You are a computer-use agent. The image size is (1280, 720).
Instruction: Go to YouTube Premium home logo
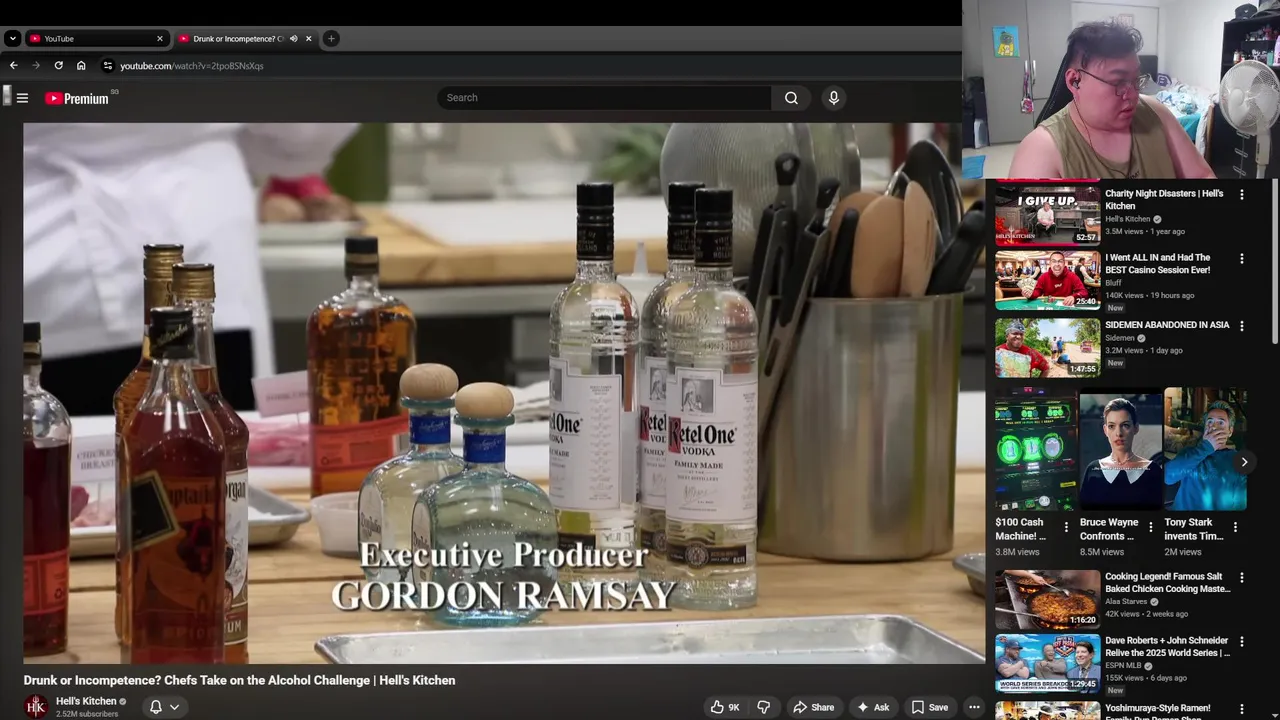click(x=77, y=98)
